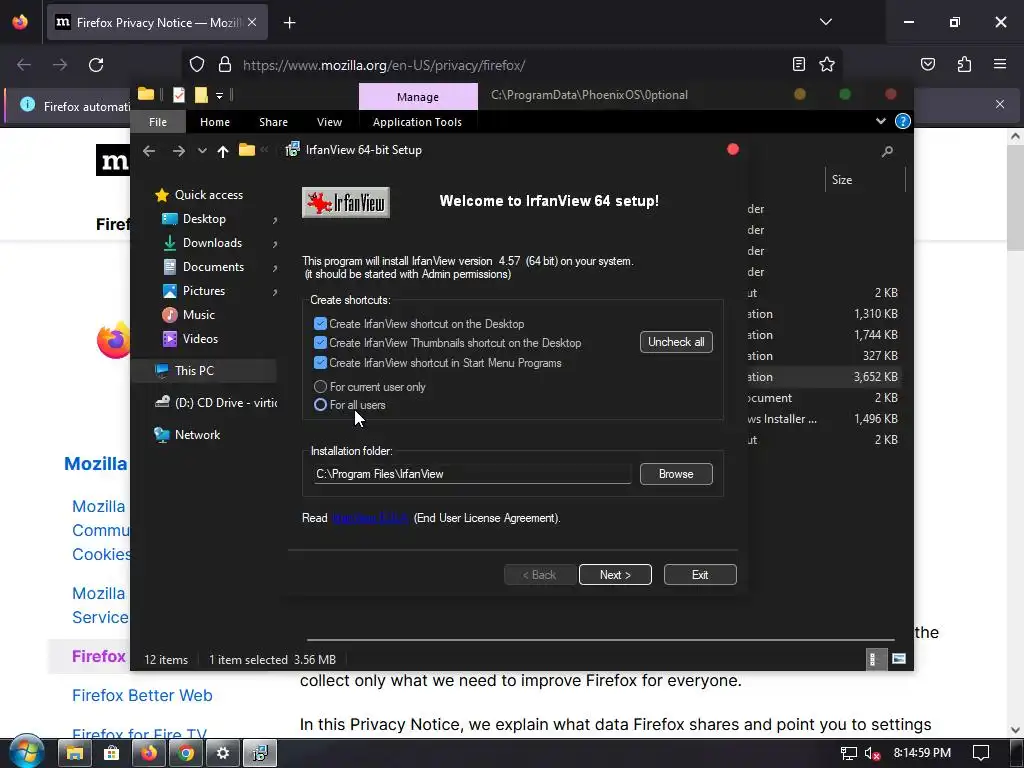Click the IrfanView logo image
The height and width of the screenshot is (768, 1024).
tap(345, 202)
